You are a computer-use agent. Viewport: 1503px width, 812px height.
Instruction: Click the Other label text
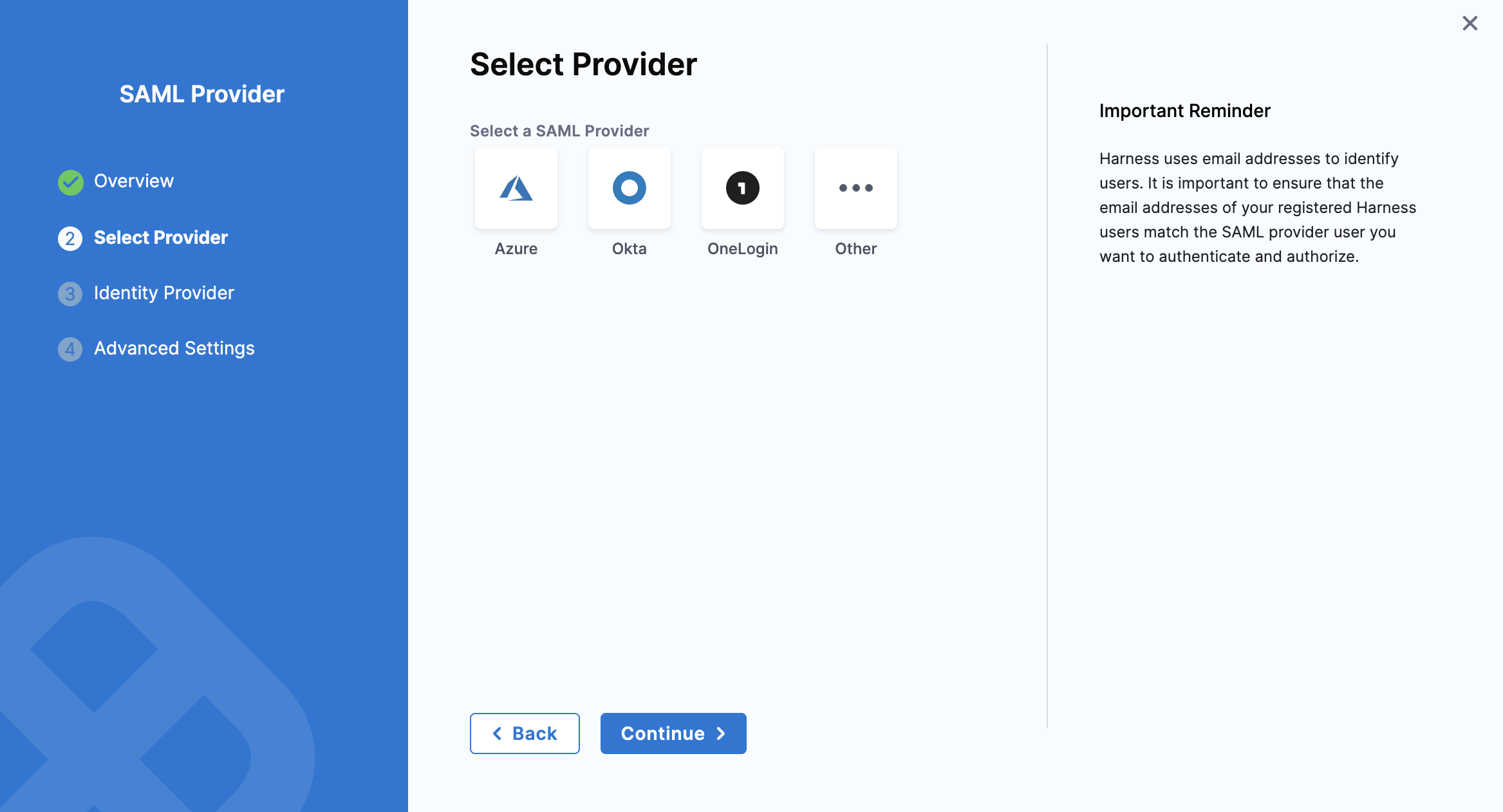coord(855,249)
